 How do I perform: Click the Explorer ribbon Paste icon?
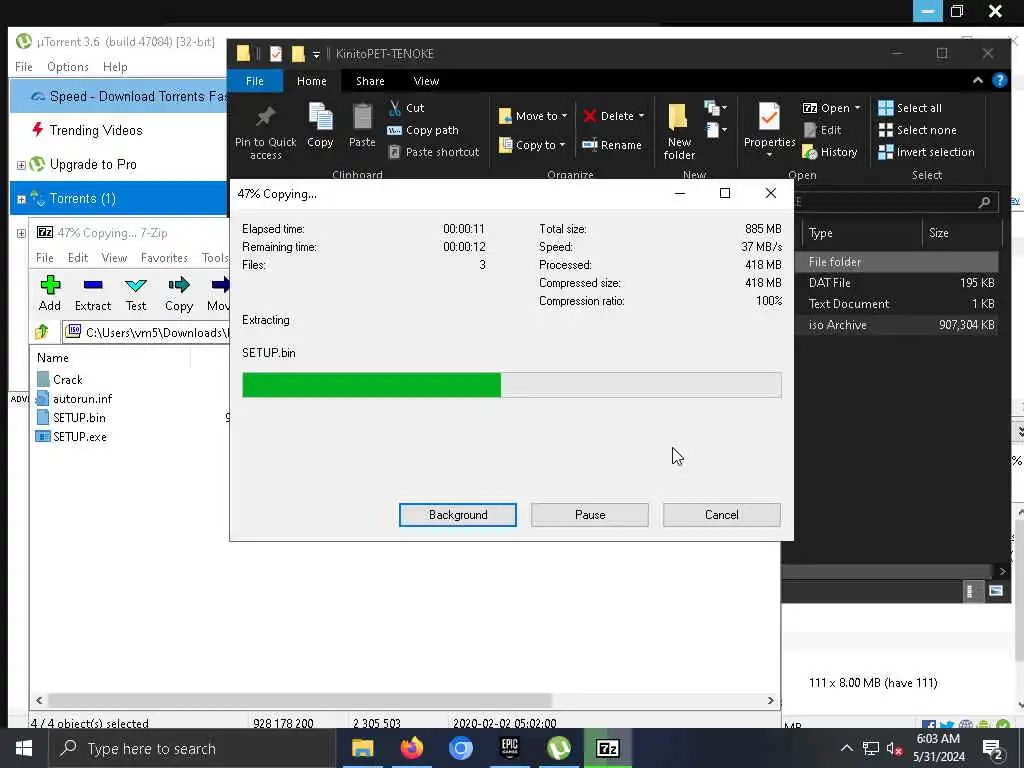(x=362, y=126)
